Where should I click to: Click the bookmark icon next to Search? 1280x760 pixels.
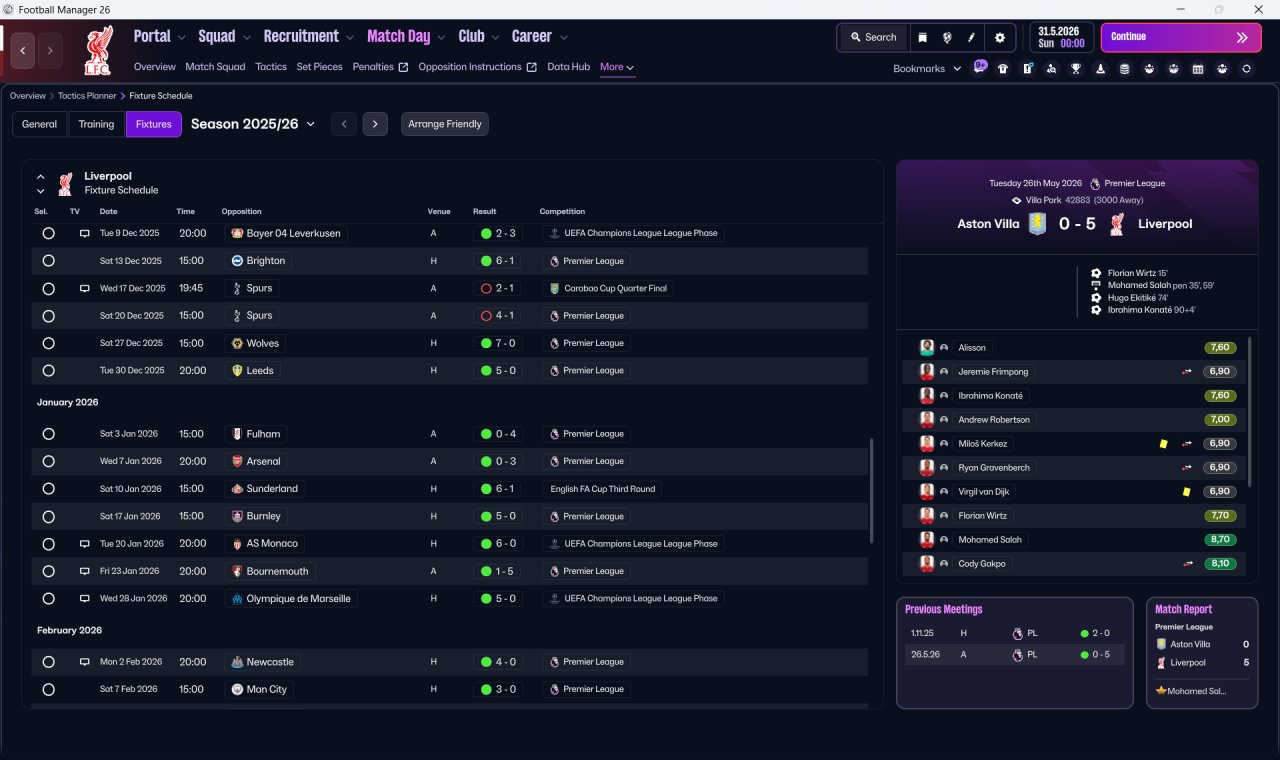922,37
